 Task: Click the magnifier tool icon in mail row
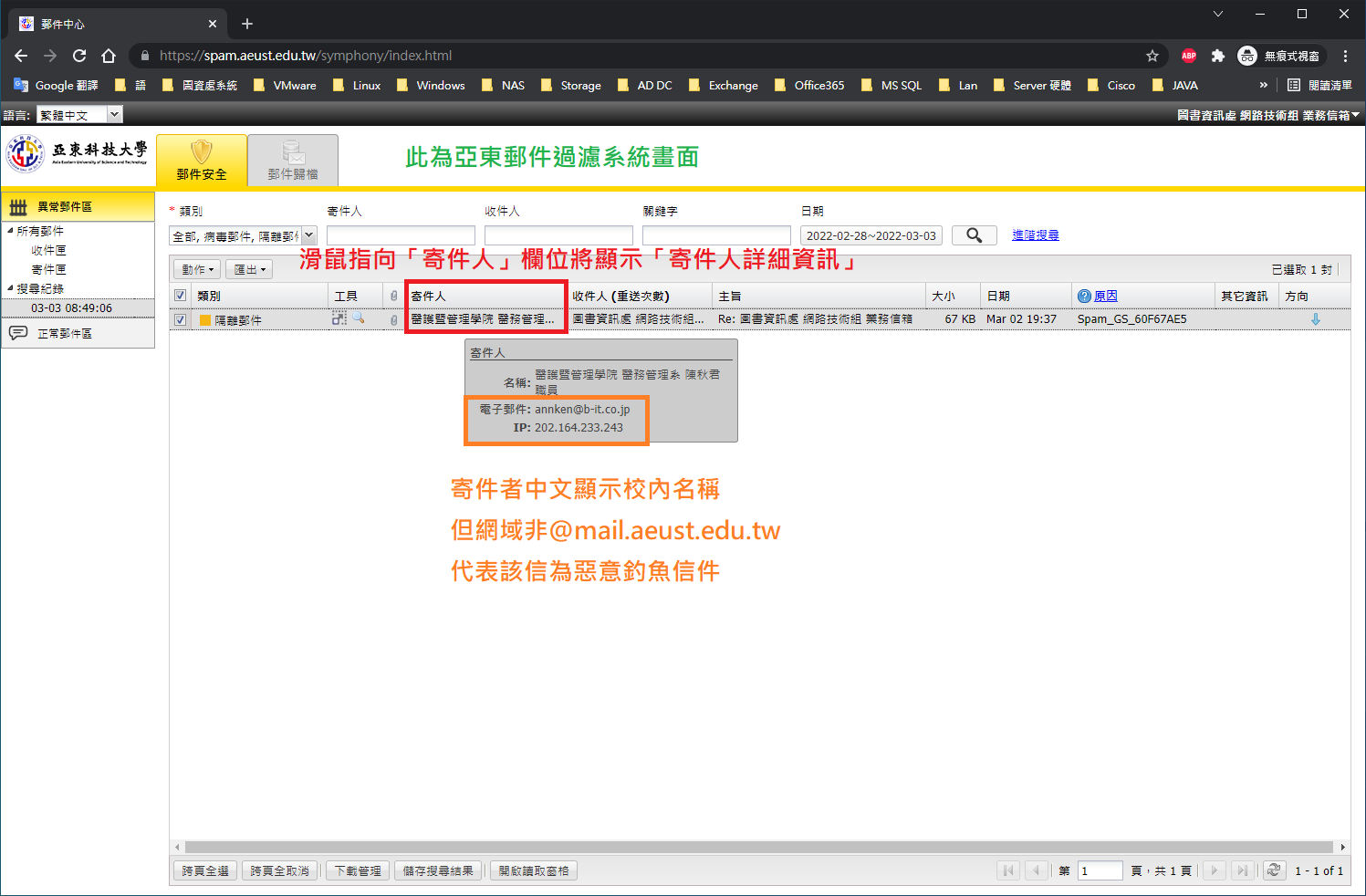pos(359,318)
